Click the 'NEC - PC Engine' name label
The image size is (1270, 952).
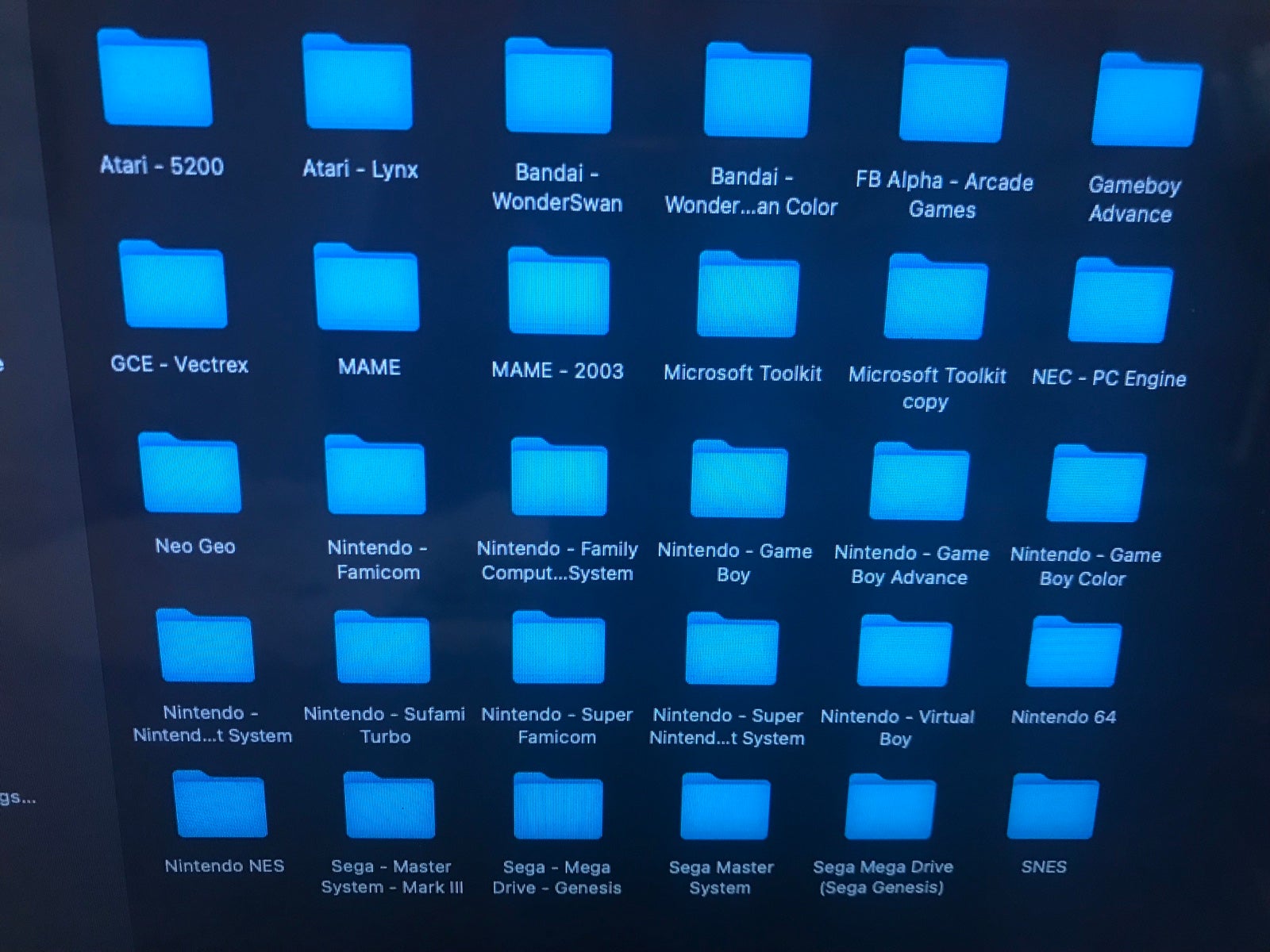tap(1109, 378)
